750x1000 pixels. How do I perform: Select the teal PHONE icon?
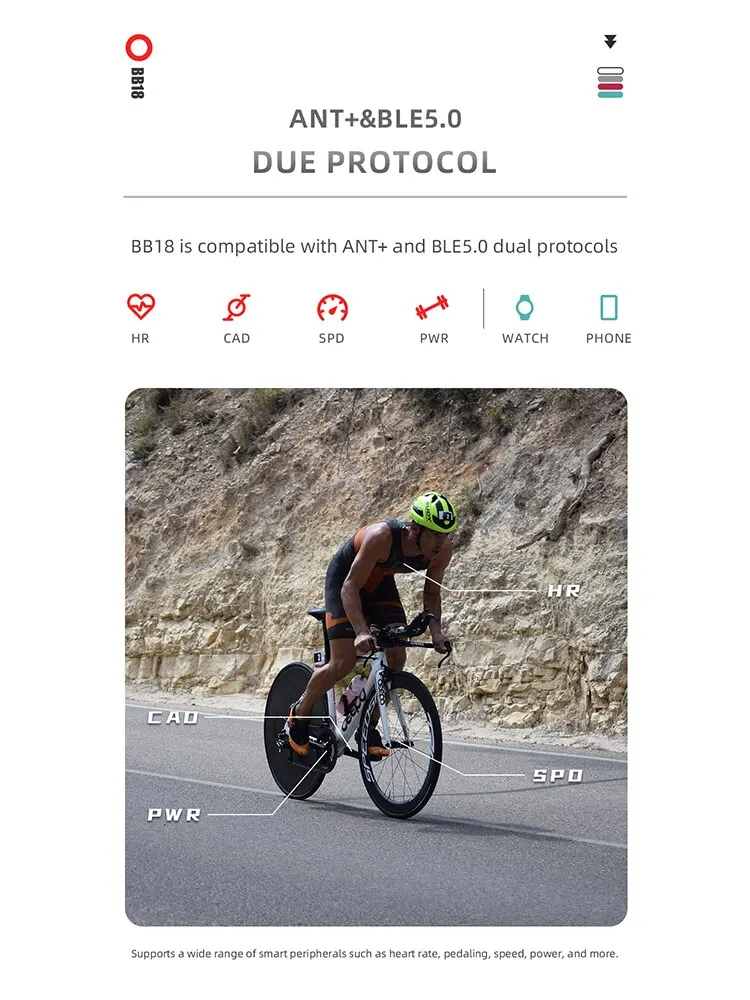click(x=609, y=307)
